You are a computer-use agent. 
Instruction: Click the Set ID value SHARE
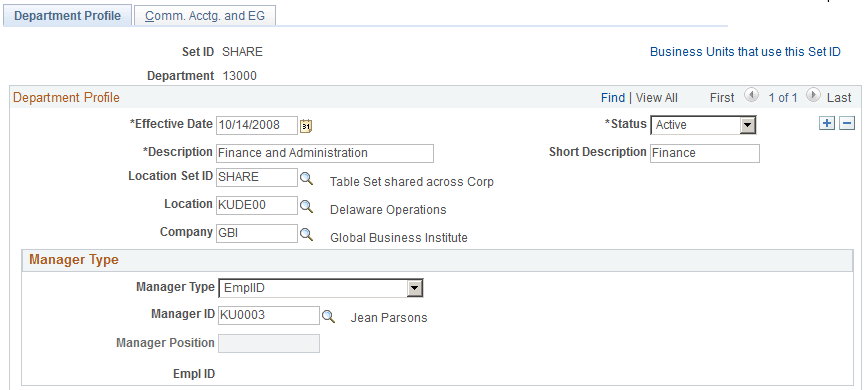point(242,52)
